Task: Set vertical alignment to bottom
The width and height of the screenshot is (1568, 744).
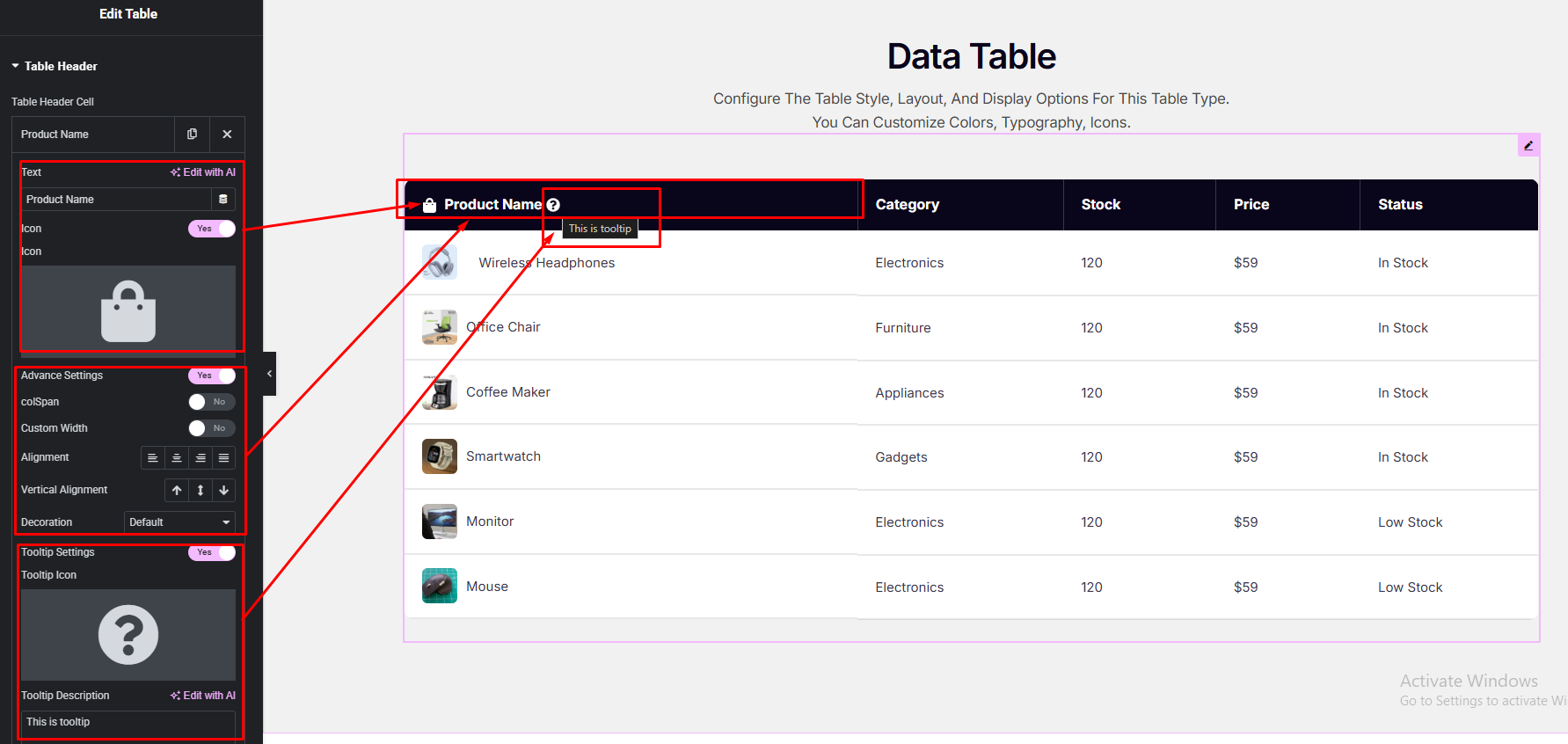Action: point(224,491)
